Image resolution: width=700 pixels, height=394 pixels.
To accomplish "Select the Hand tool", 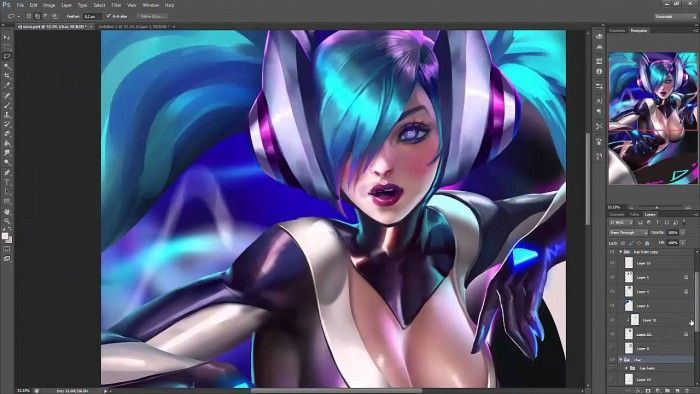I will [x=7, y=211].
